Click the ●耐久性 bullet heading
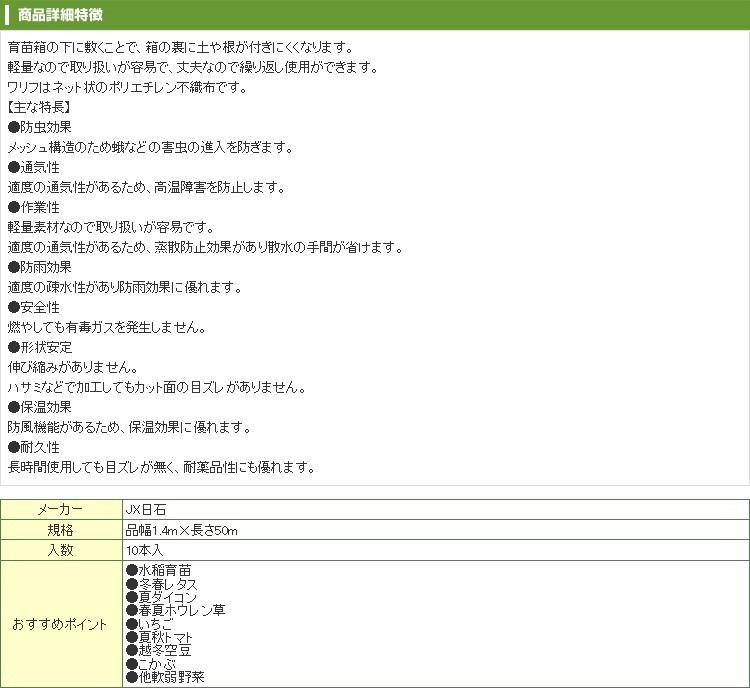Screen dimensions: 750x688 click(33, 447)
